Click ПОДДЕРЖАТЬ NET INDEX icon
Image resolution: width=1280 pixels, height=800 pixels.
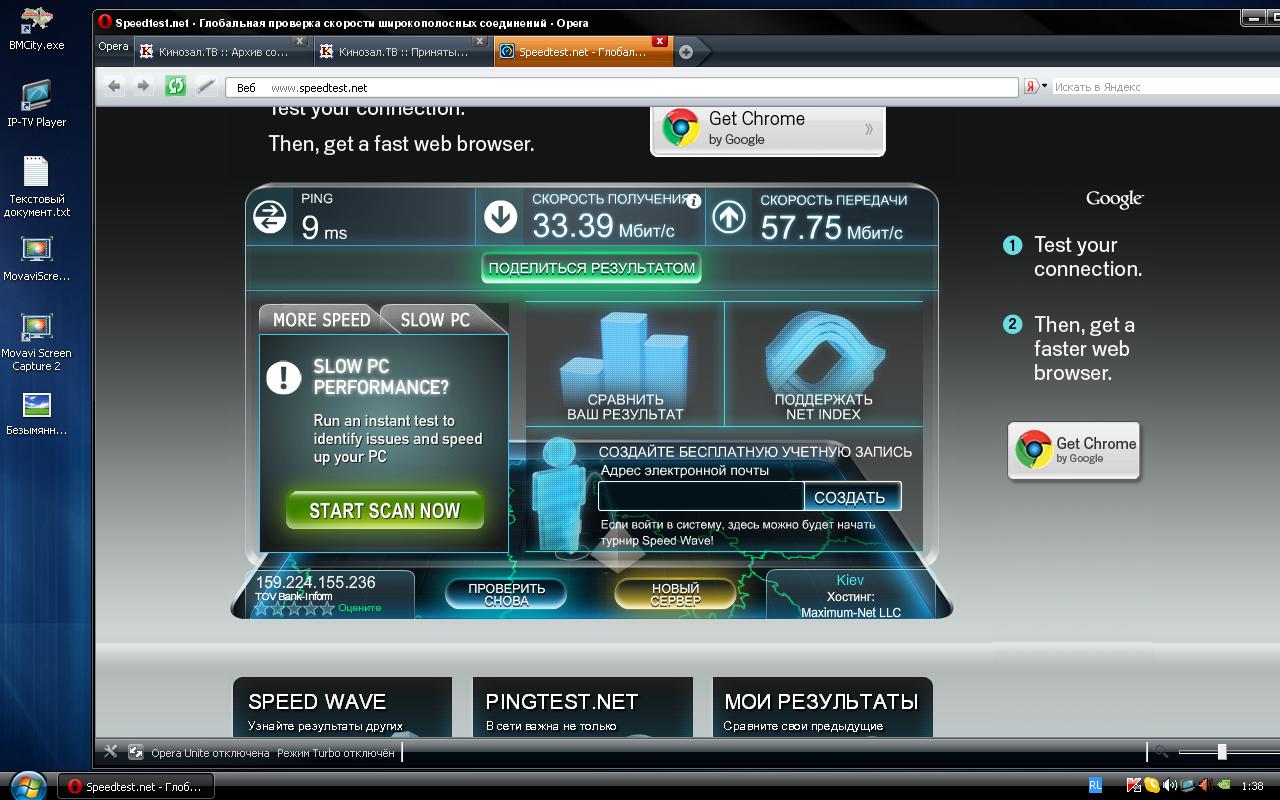coord(823,365)
